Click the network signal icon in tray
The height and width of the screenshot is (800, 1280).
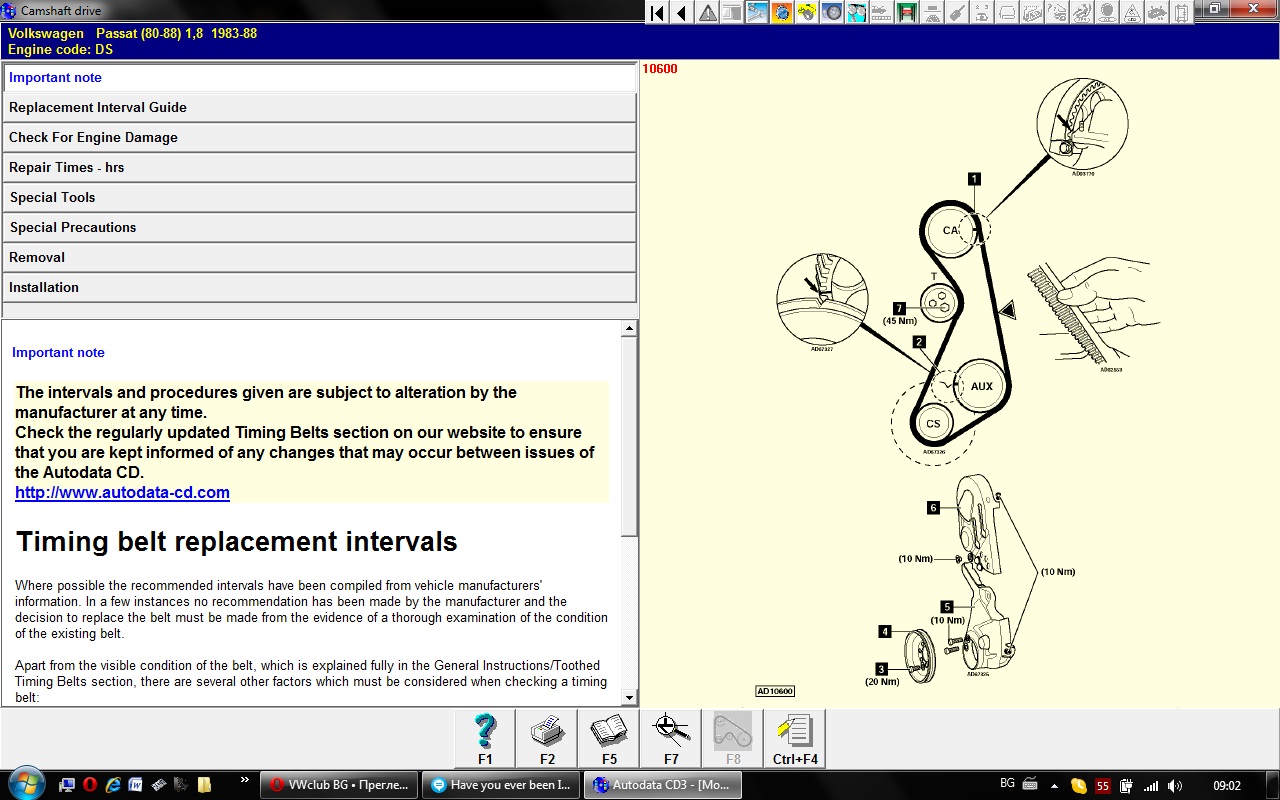[x=1151, y=786]
